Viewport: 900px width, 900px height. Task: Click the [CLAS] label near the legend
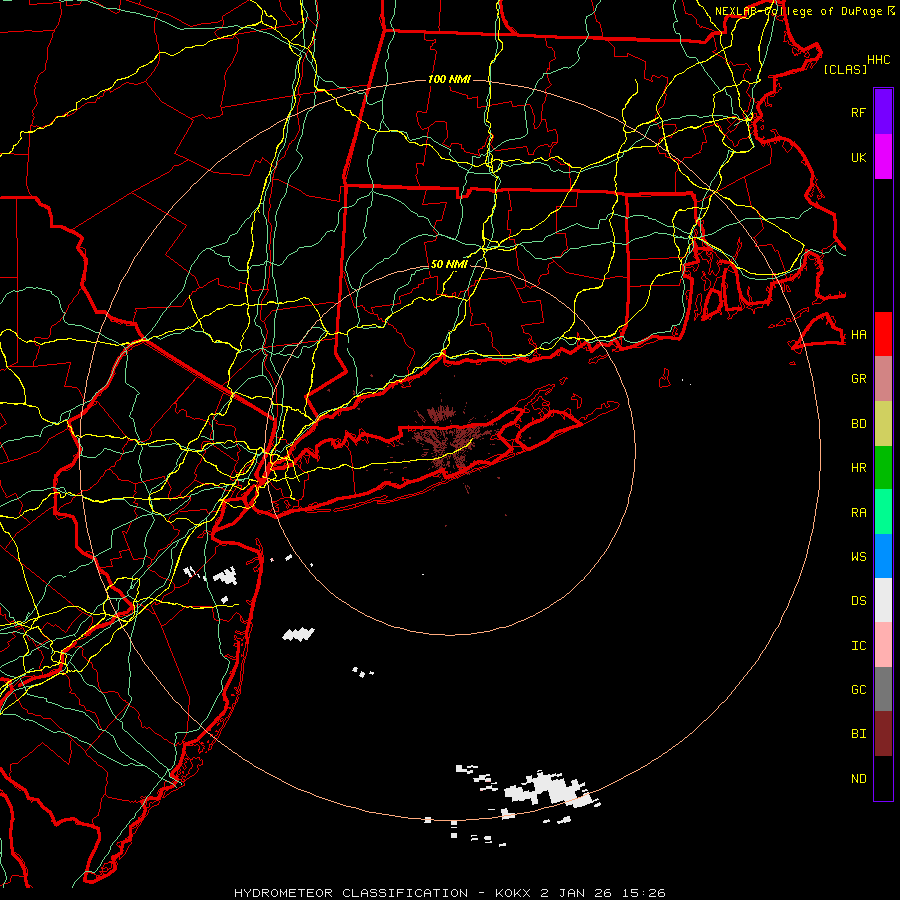coord(845,69)
